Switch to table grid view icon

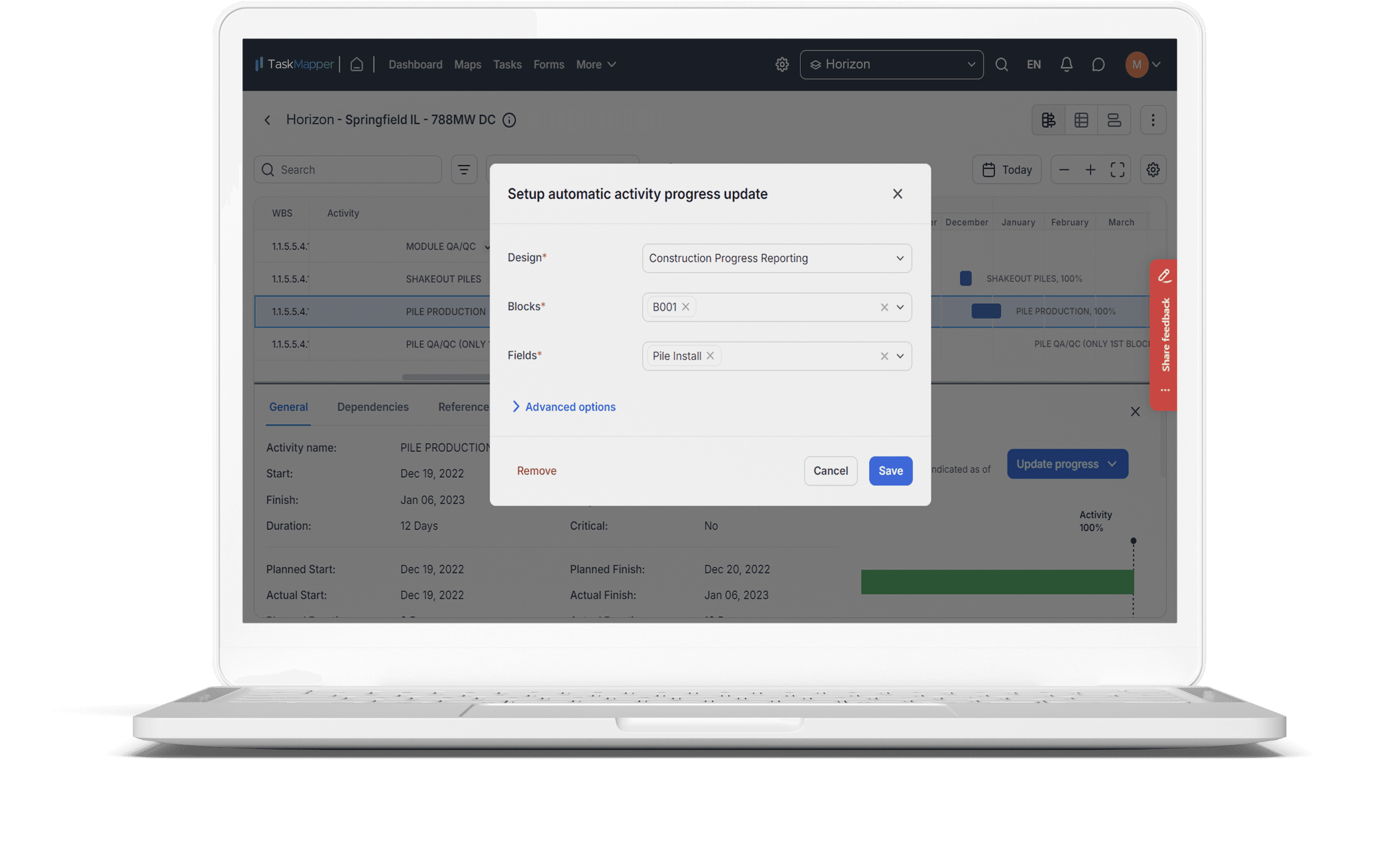point(1081,120)
